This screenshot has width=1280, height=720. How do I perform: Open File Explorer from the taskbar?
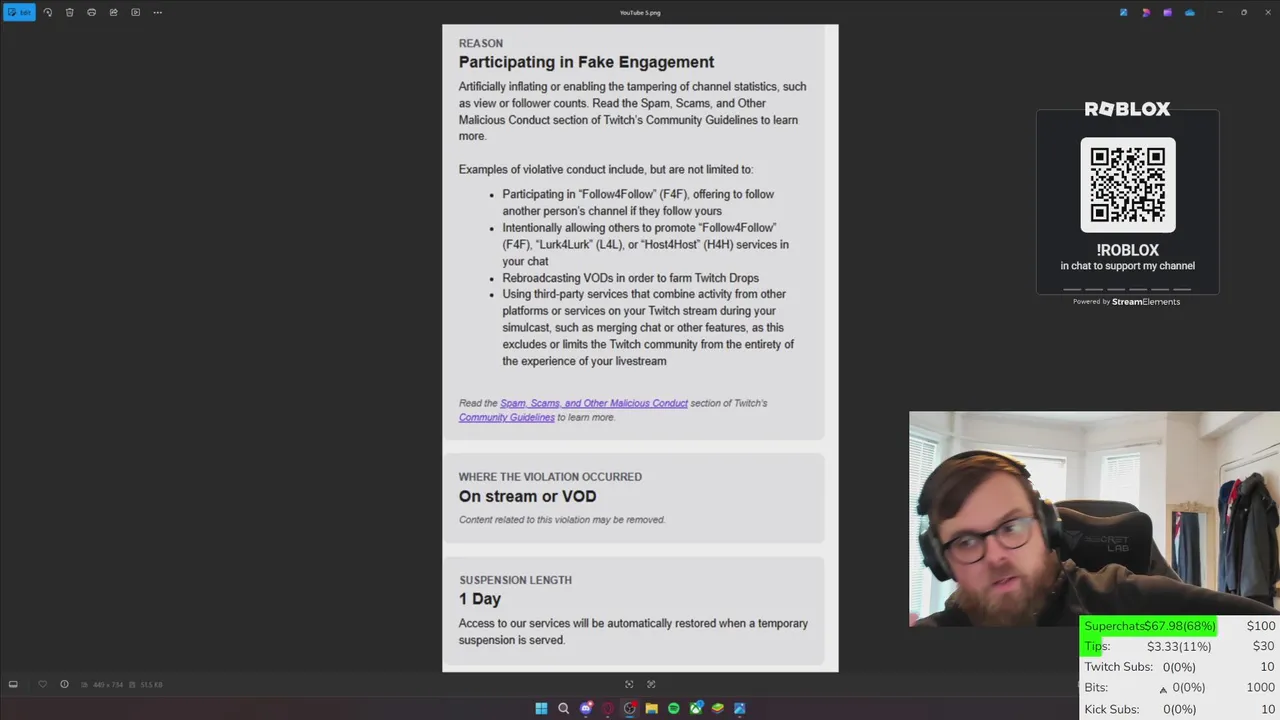click(x=652, y=708)
